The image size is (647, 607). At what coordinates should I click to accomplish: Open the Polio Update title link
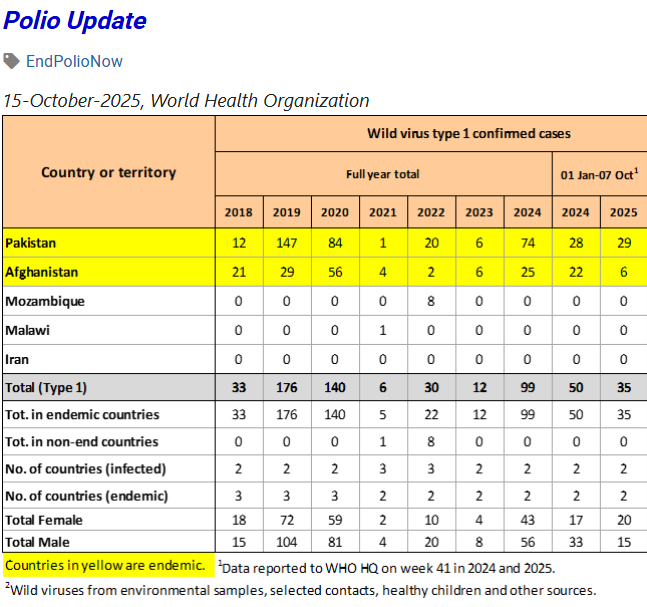(x=75, y=21)
